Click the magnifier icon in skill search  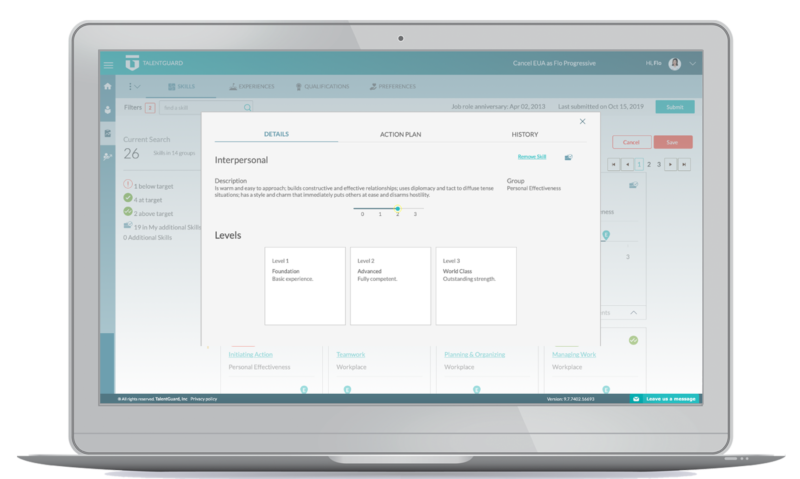coord(247,108)
